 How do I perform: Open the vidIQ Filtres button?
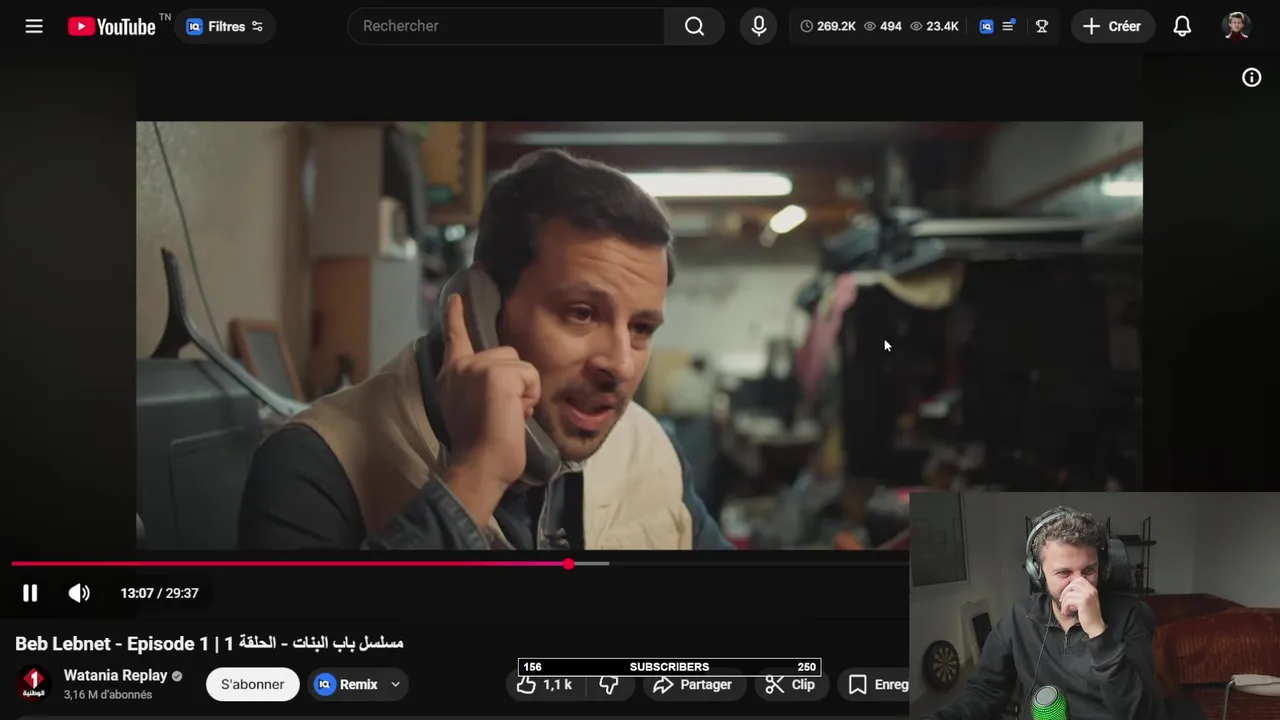pos(224,26)
